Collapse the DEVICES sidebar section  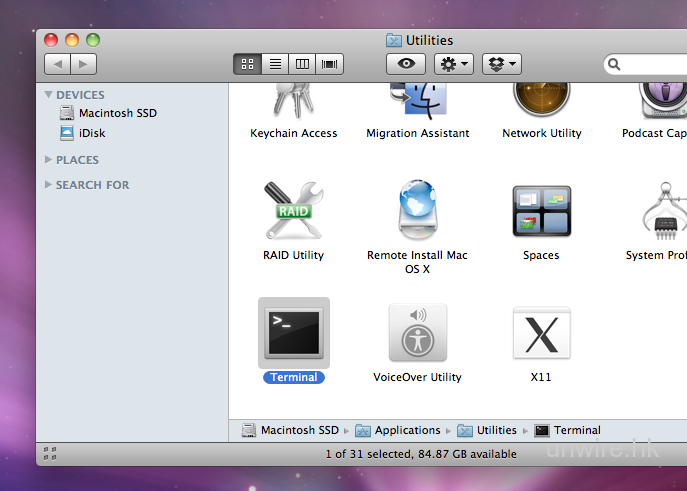coord(49,95)
